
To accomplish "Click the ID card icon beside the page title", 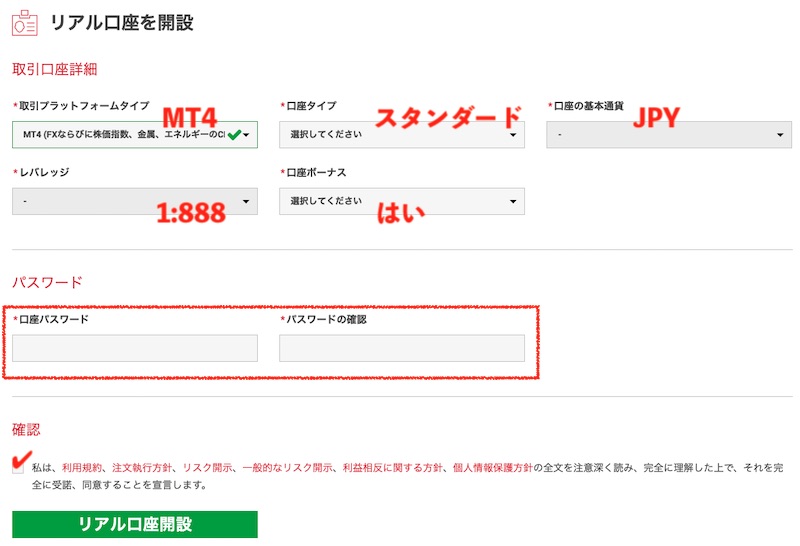I will click(x=24, y=23).
